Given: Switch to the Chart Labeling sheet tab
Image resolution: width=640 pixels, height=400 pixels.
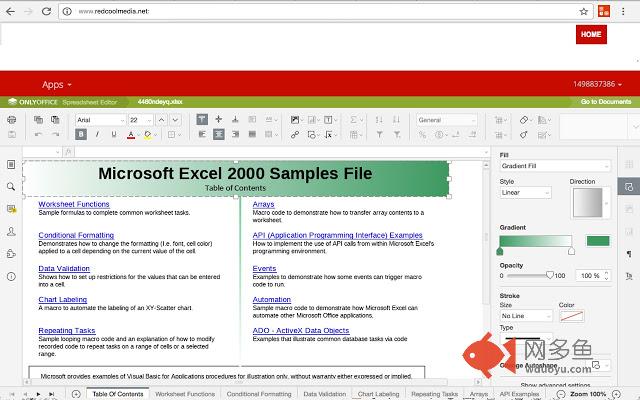Looking at the screenshot, I should [378, 394].
